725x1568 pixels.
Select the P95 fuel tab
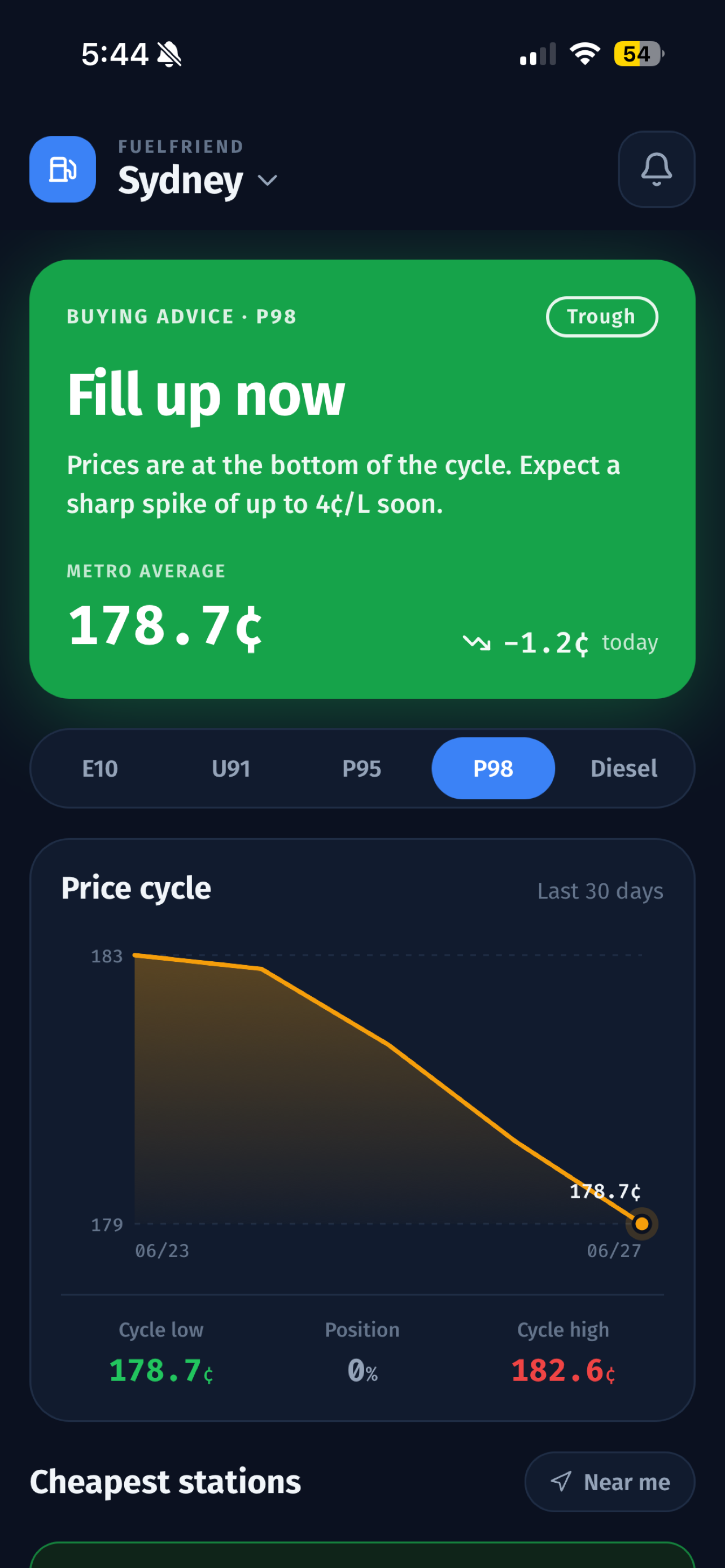pos(361,769)
